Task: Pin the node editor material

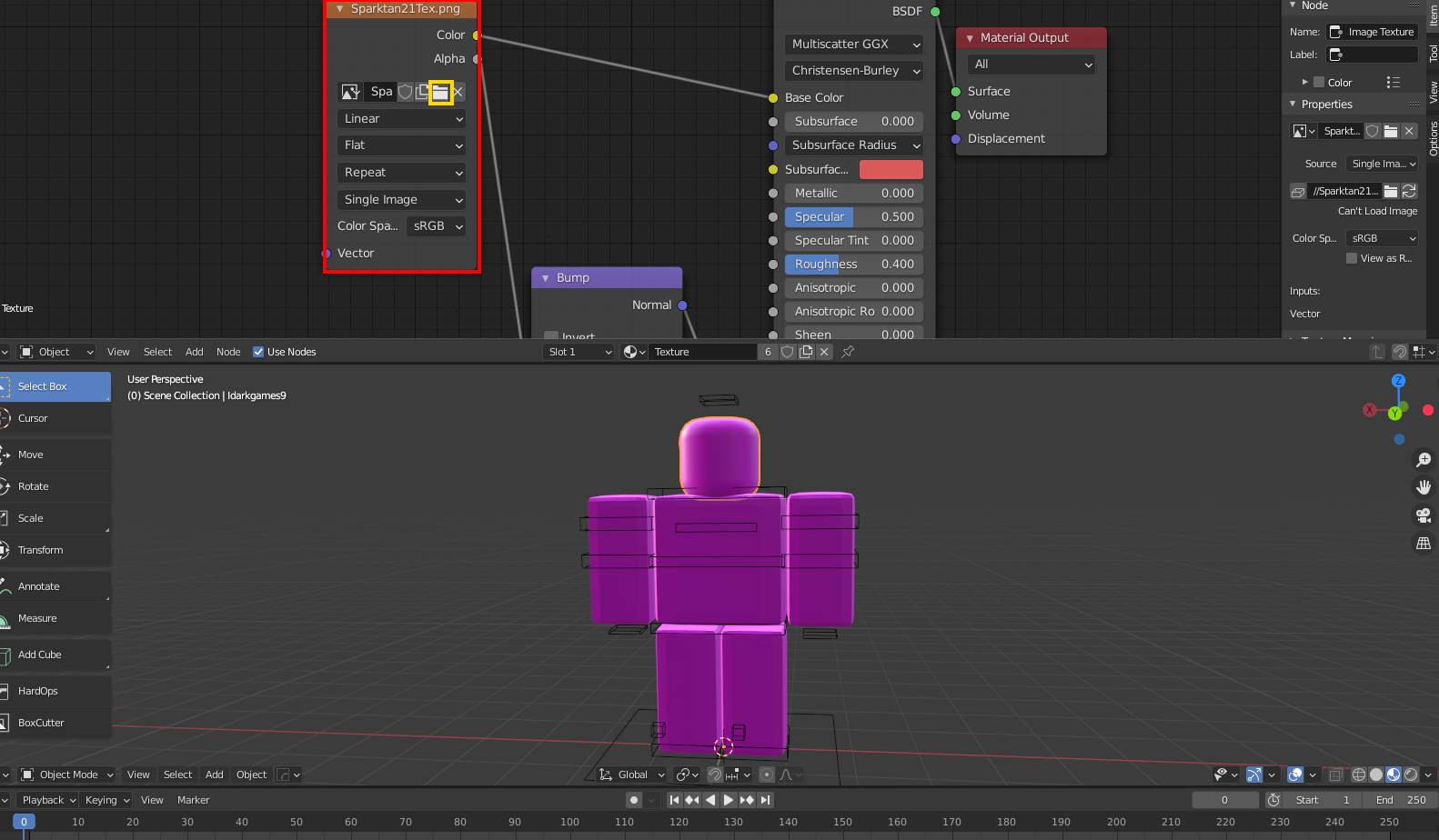Action: [x=848, y=352]
